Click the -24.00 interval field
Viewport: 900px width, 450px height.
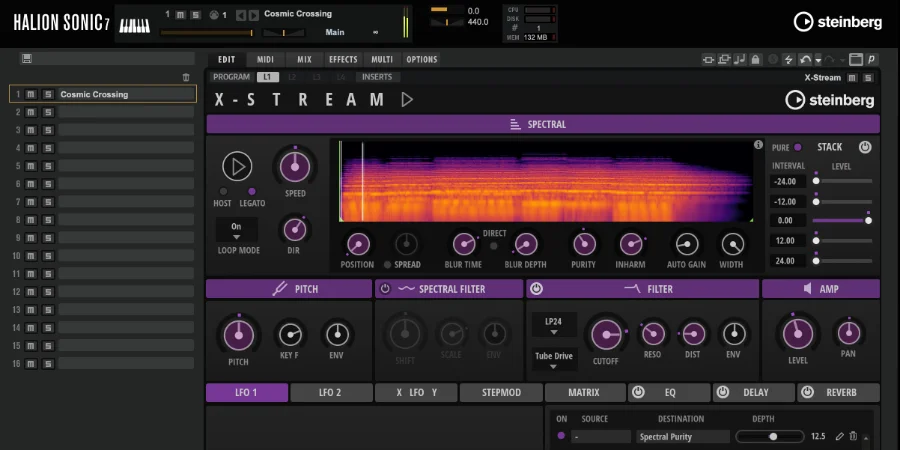(788, 181)
